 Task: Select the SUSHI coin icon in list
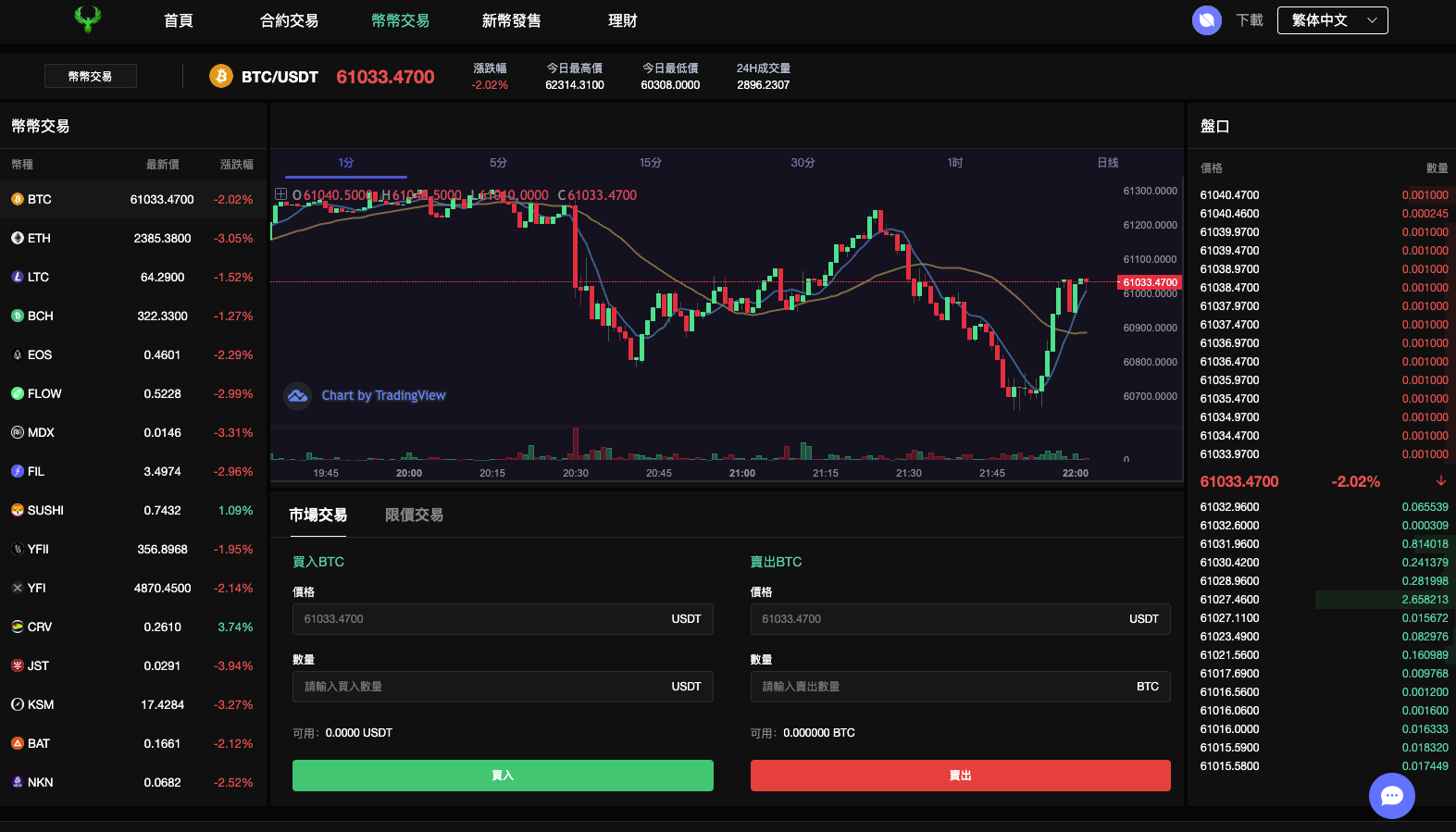pyautogui.click(x=18, y=510)
